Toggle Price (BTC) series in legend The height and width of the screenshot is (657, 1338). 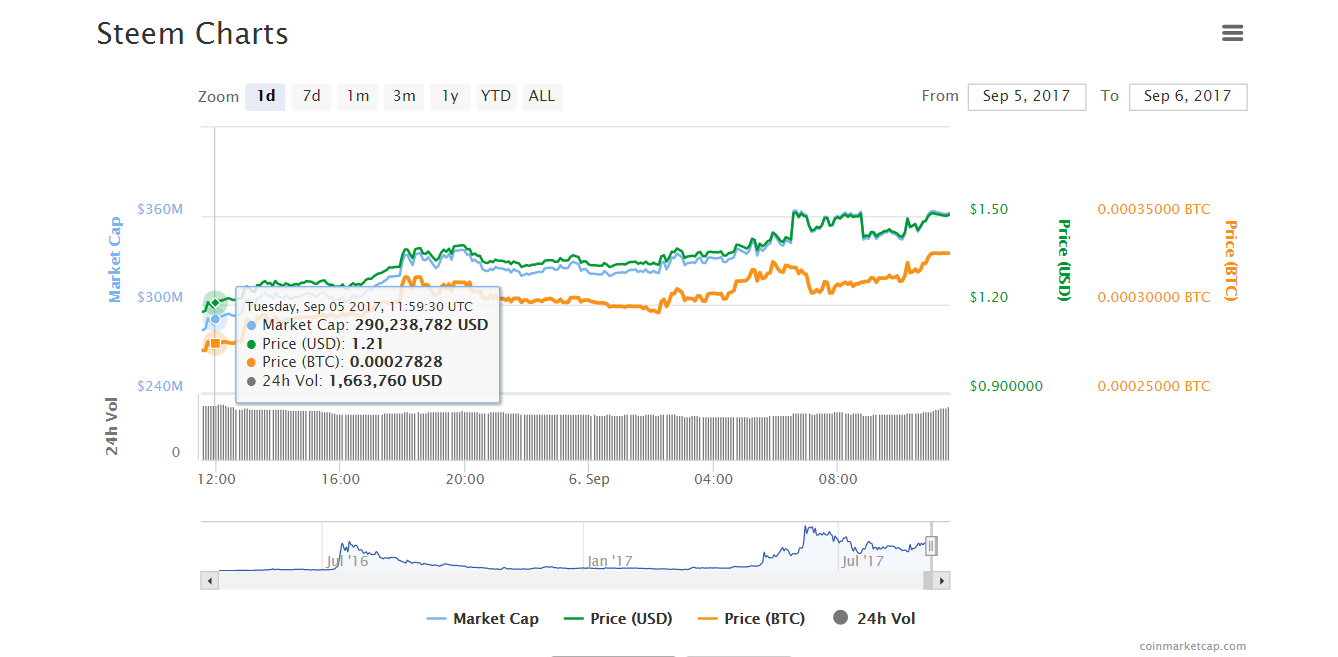[x=751, y=619]
